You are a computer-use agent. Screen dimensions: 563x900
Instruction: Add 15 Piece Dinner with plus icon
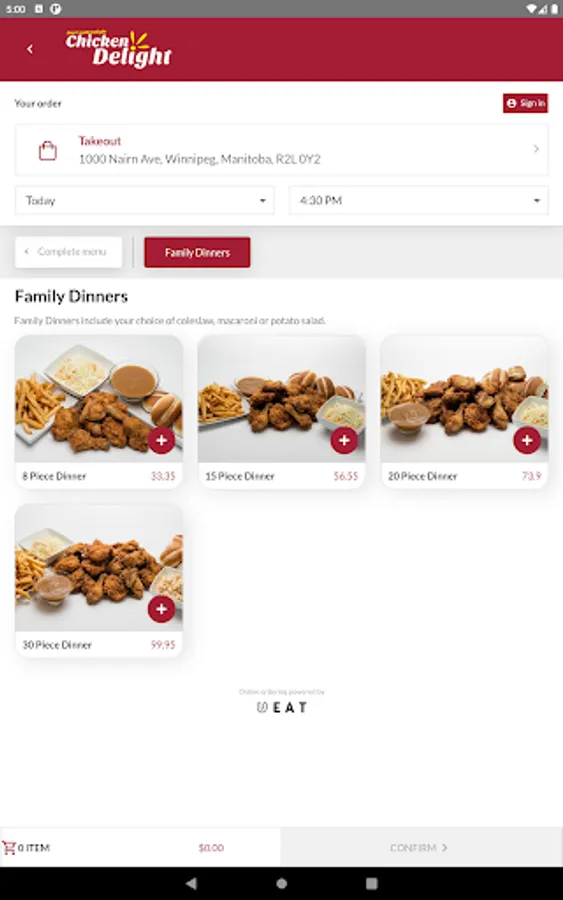[x=344, y=440]
